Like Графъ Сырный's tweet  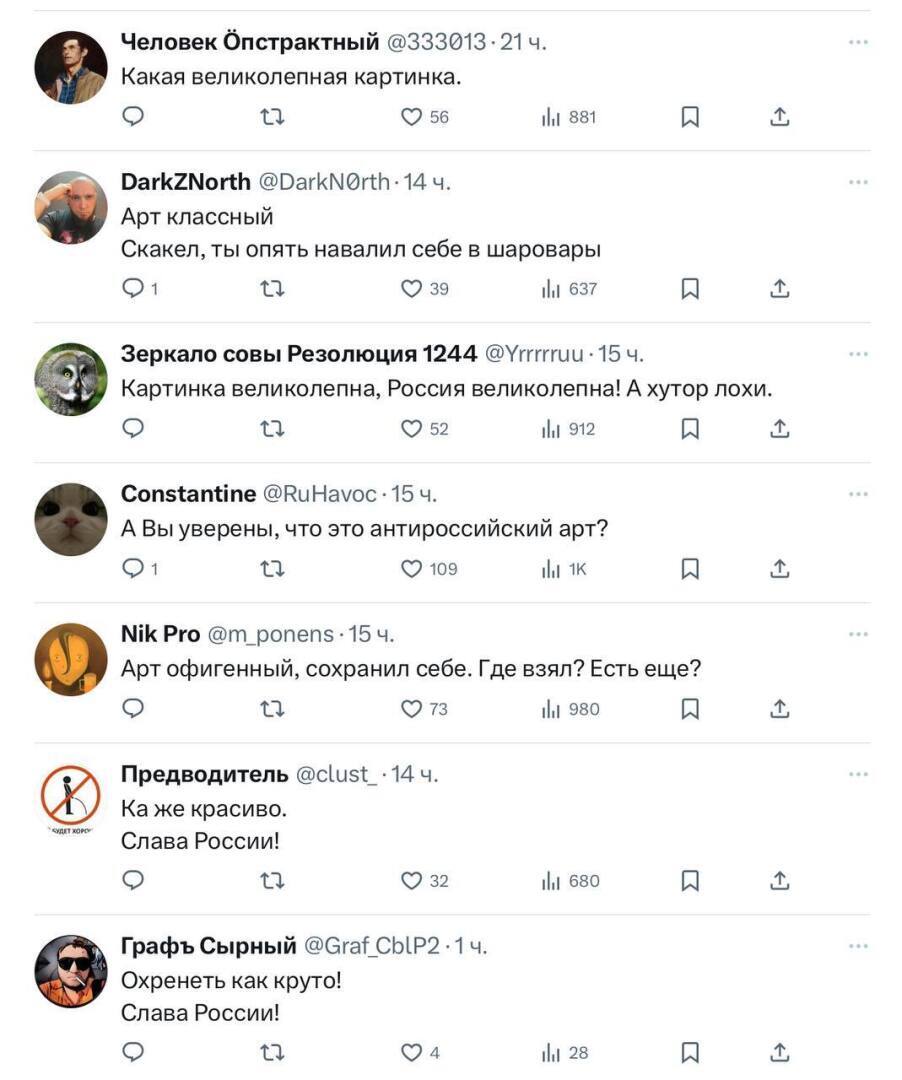pyautogui.click(x=411, y=1052)
